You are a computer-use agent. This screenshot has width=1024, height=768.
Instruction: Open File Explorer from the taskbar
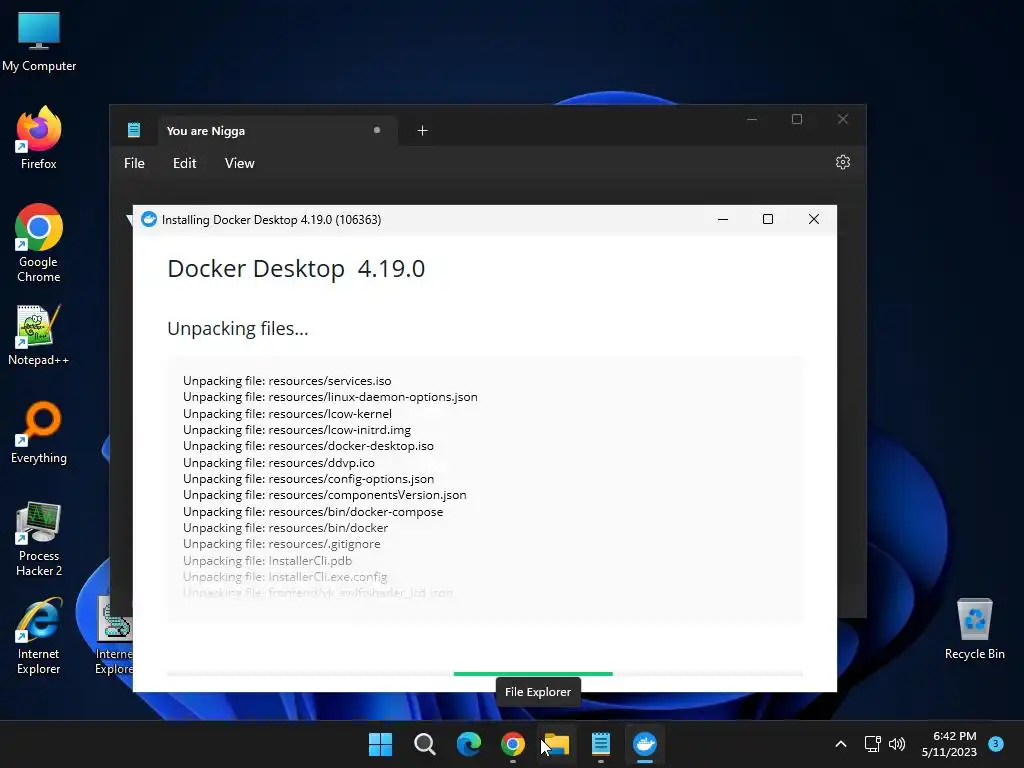[556, 744]
